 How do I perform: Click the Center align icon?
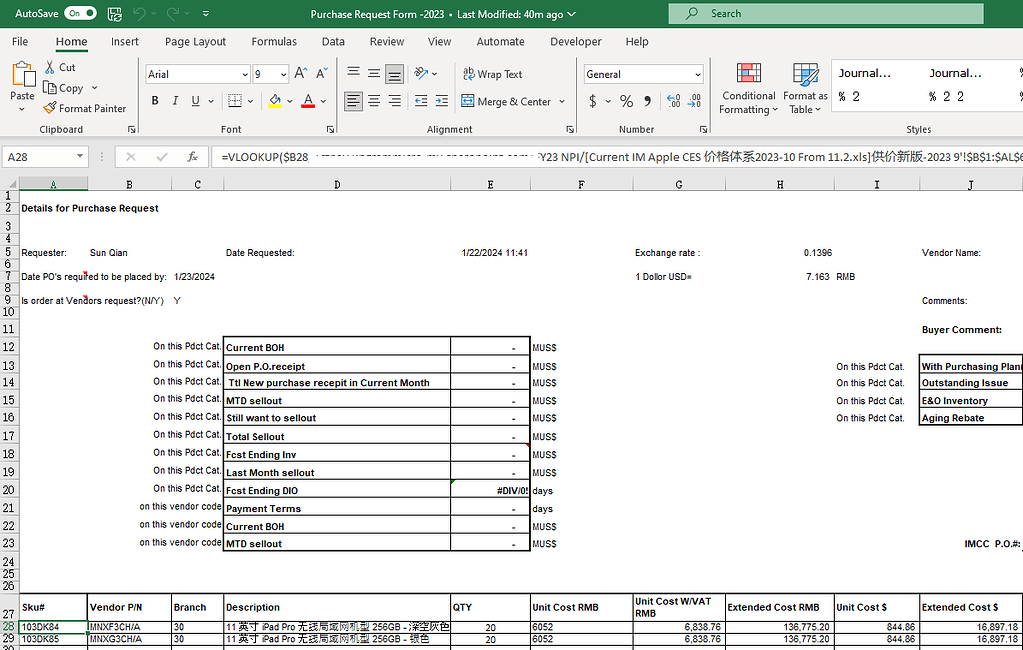pos(374,101)
